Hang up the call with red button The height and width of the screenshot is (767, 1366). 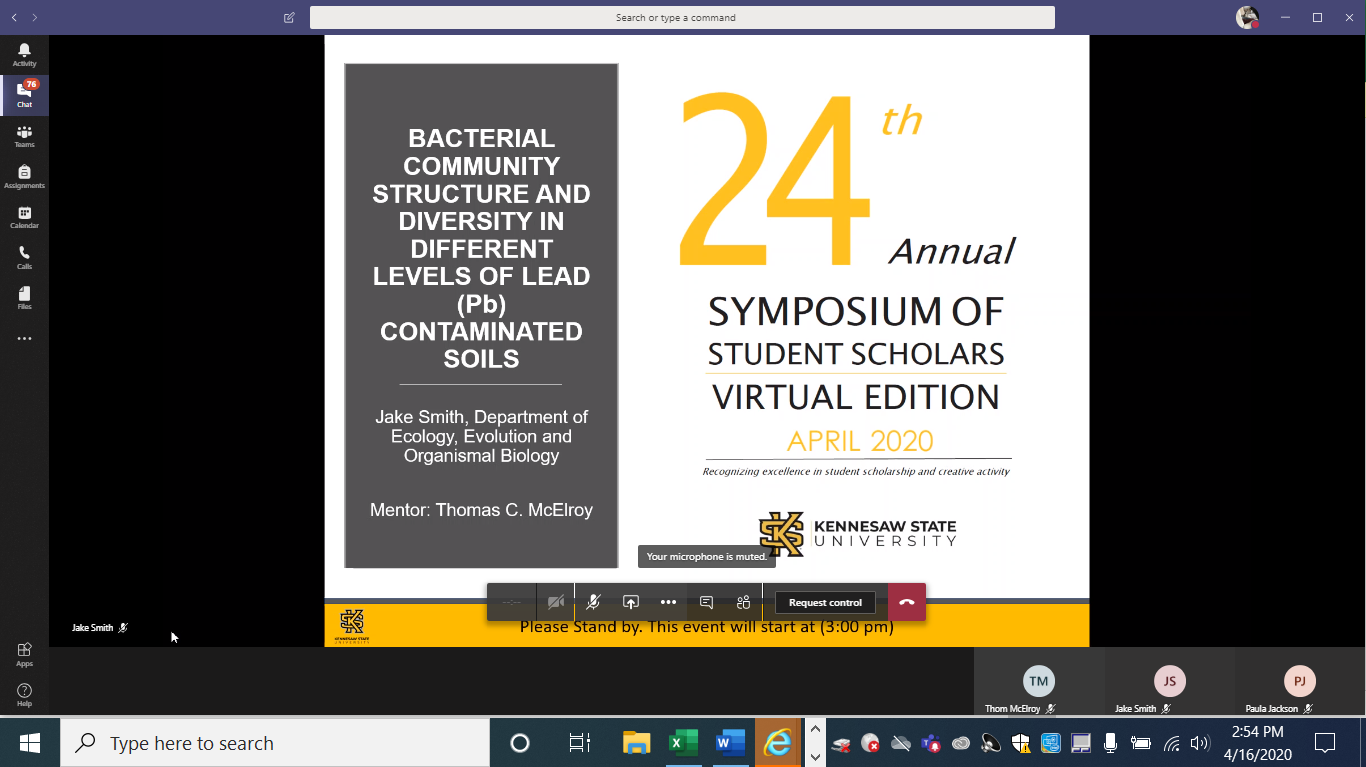click(x=907, y=602)
